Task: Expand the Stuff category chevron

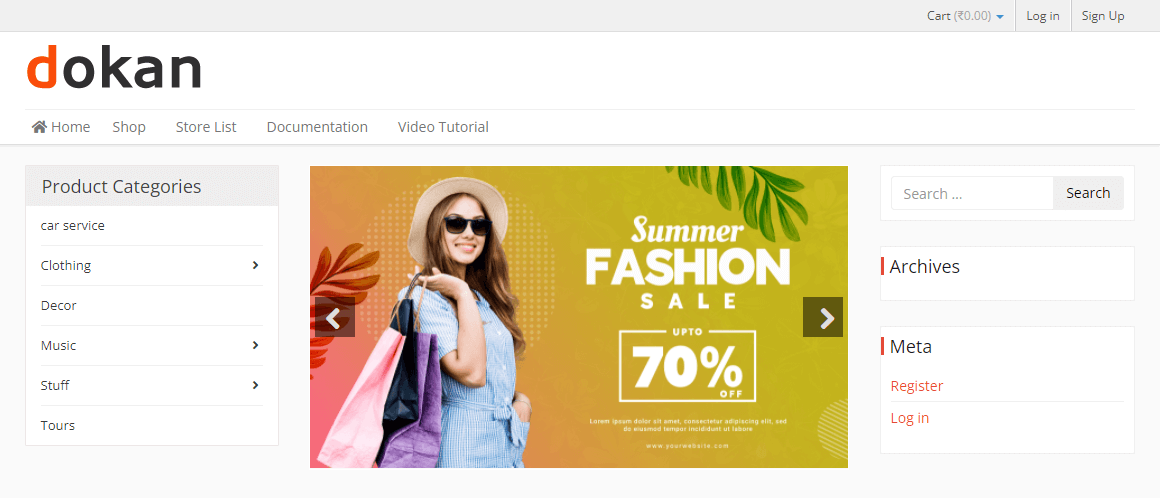Action: pos(255,385)
